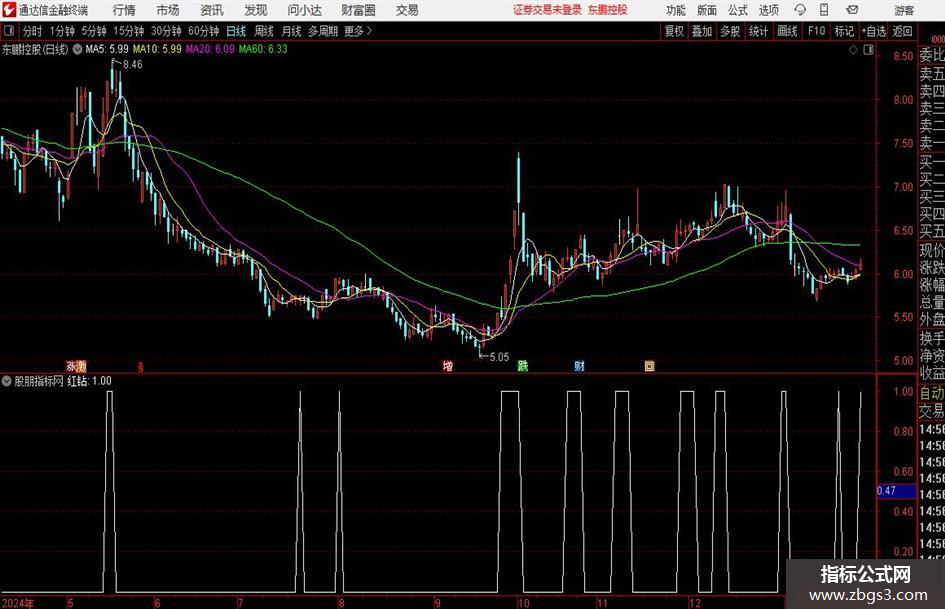Click the diamond icon in chart corner

point(853,50)
